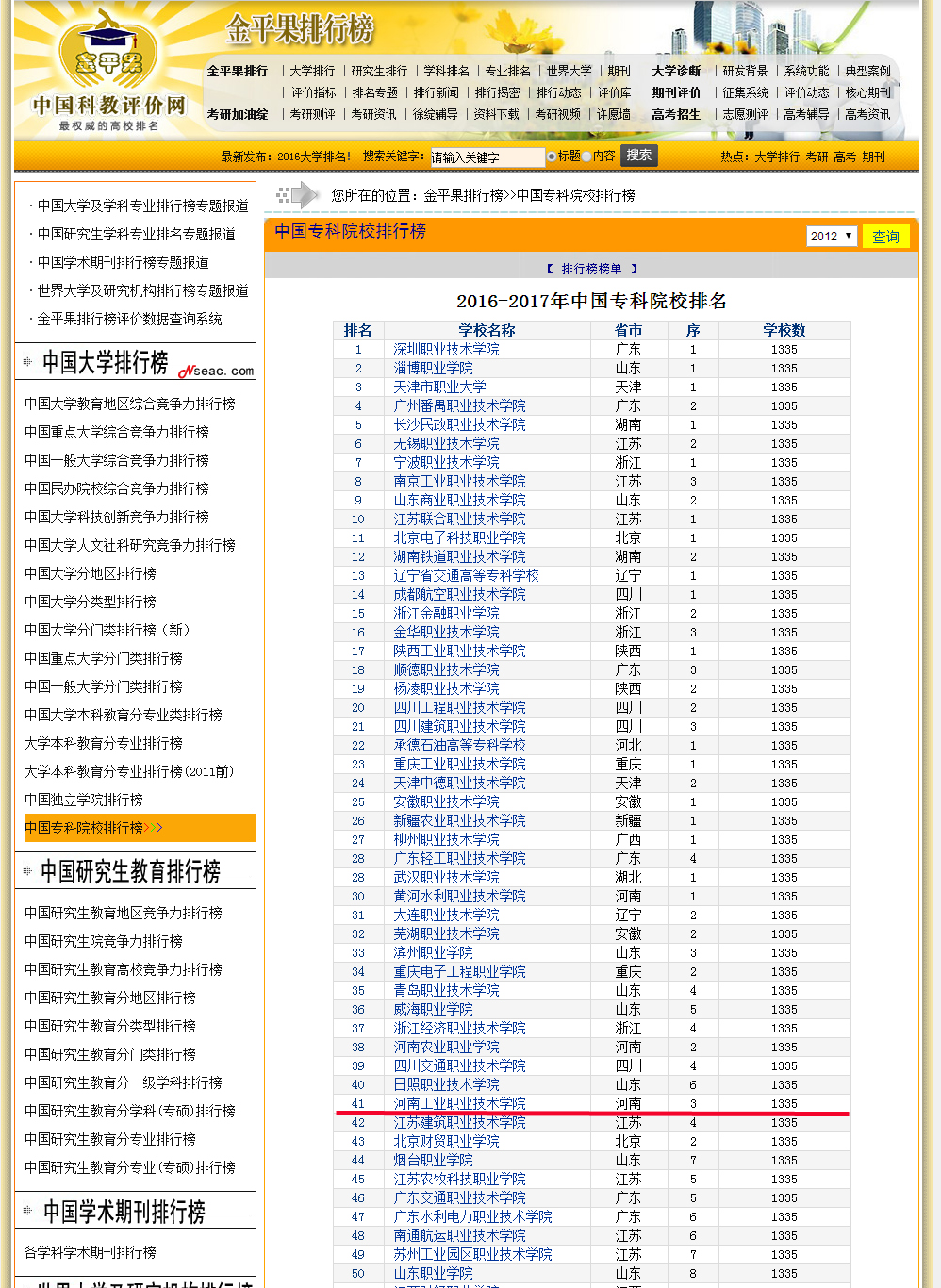The image size is (941, 1288).
Task: Open 世界大学 in the top navigation
Action: click(569, 71)
